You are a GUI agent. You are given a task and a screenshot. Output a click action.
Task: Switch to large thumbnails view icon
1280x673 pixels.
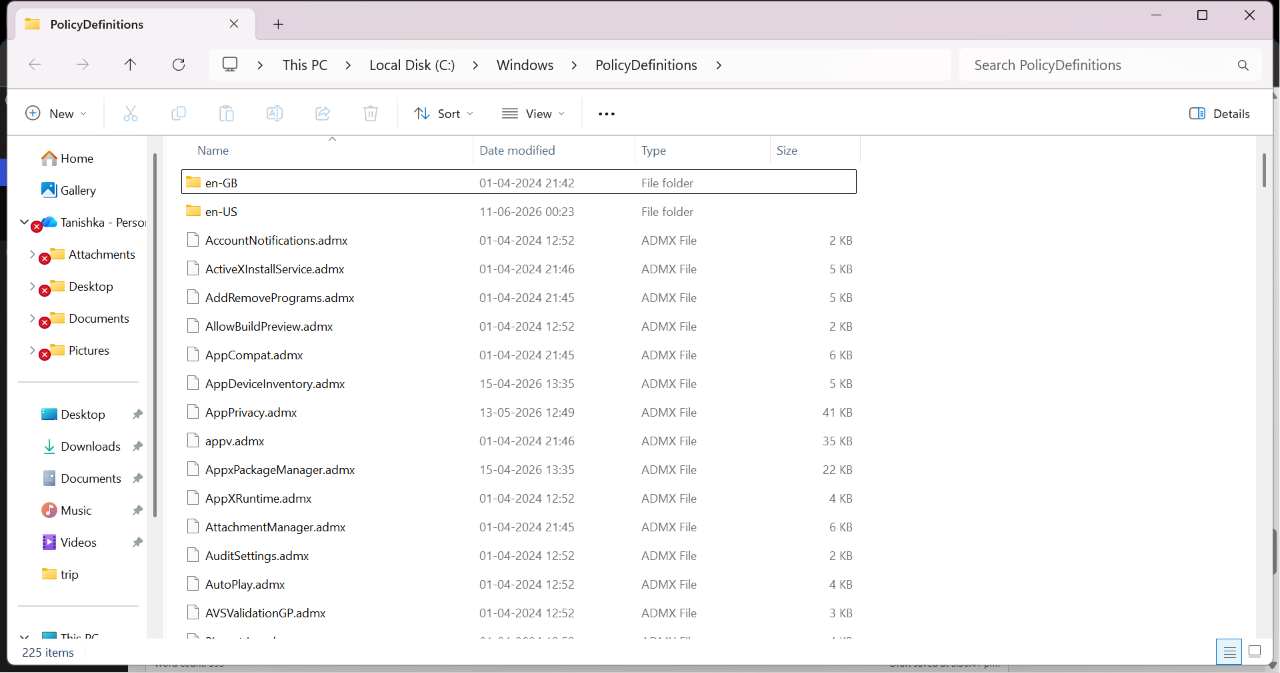(x=1255, y=652)
